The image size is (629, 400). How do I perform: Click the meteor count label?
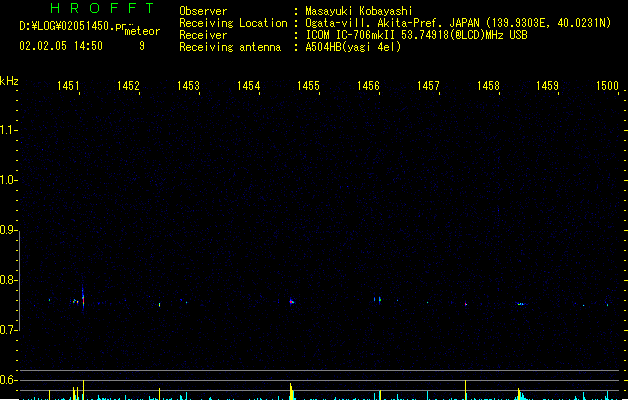coord(142,31)
